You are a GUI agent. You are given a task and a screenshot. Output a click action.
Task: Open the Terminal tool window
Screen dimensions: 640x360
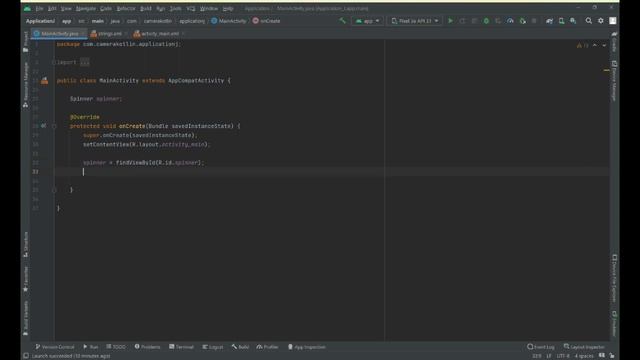(x=181, y=347)
